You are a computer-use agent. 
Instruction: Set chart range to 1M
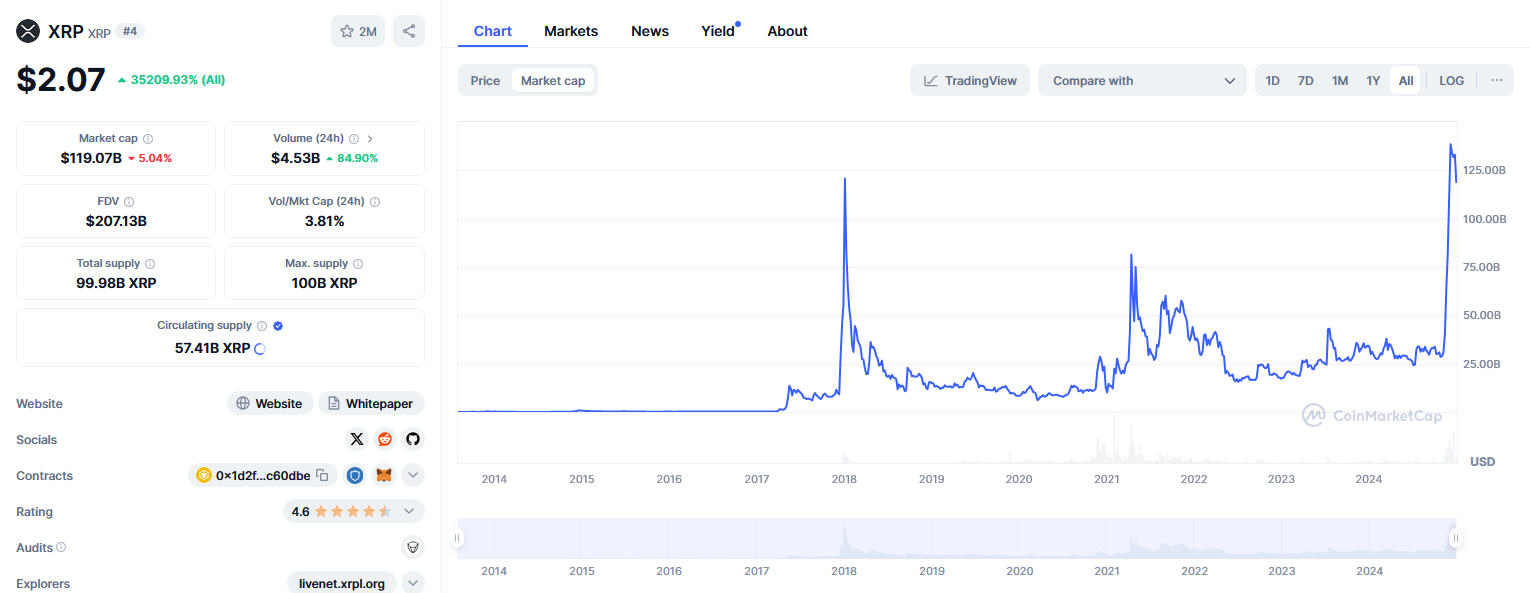pos(1340,80)
